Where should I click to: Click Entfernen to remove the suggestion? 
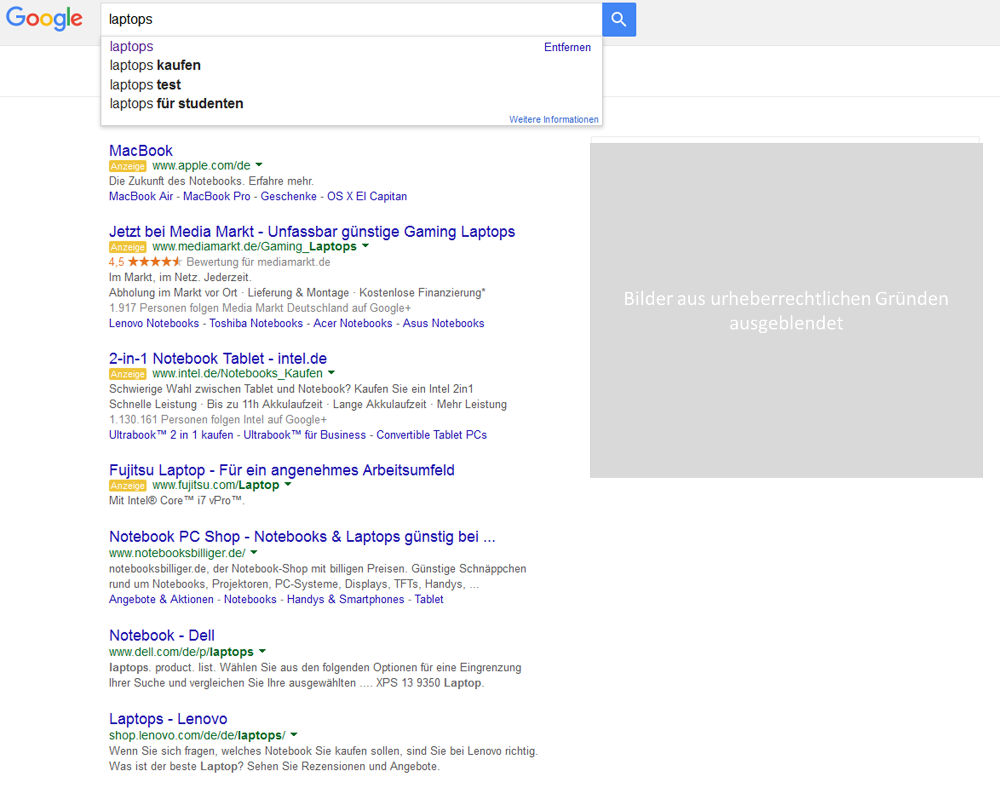(x=567, y=47)
